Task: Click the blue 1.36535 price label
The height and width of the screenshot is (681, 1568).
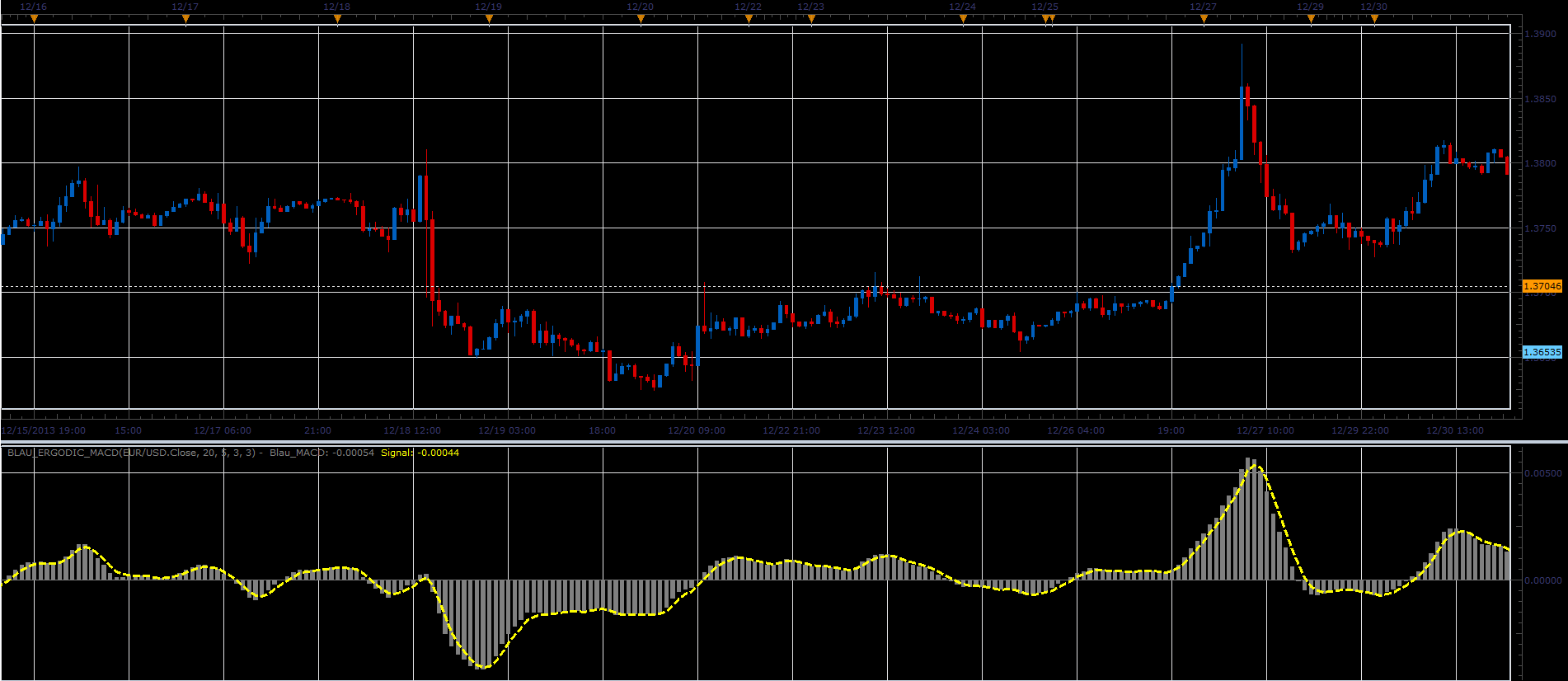Action: tap(1542, 352)
